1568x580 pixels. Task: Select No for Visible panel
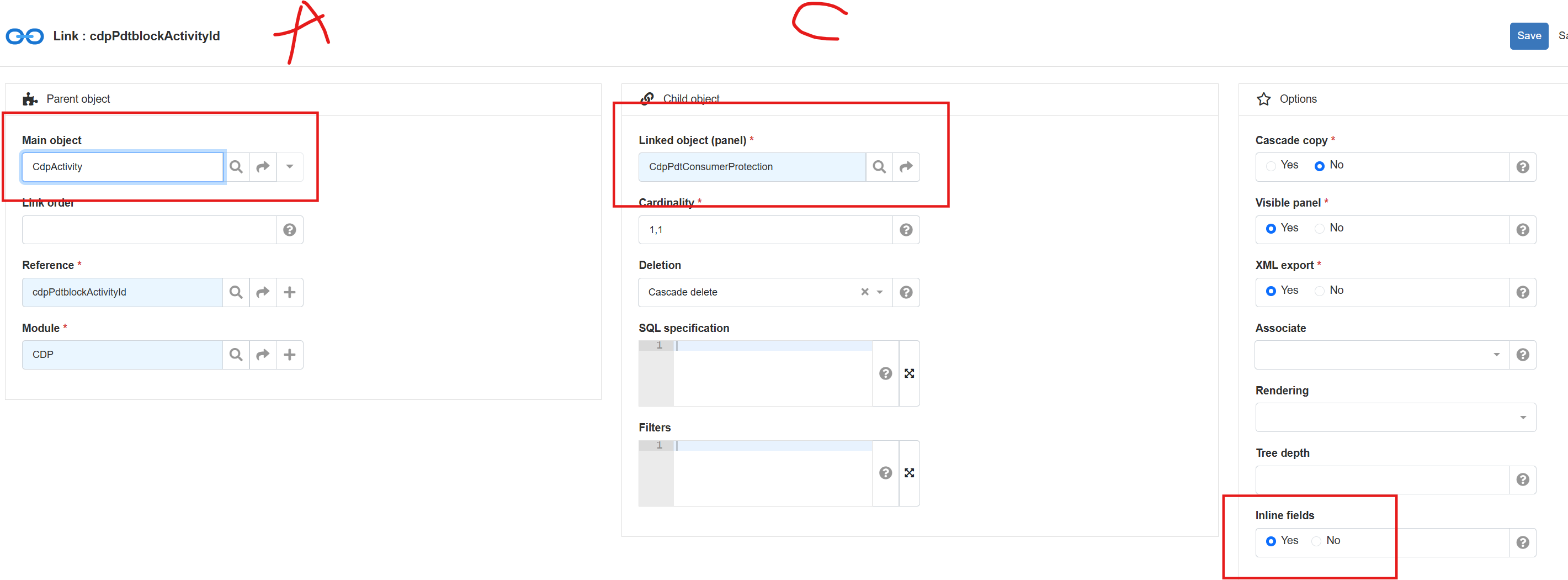click(x=1319, y=229)
